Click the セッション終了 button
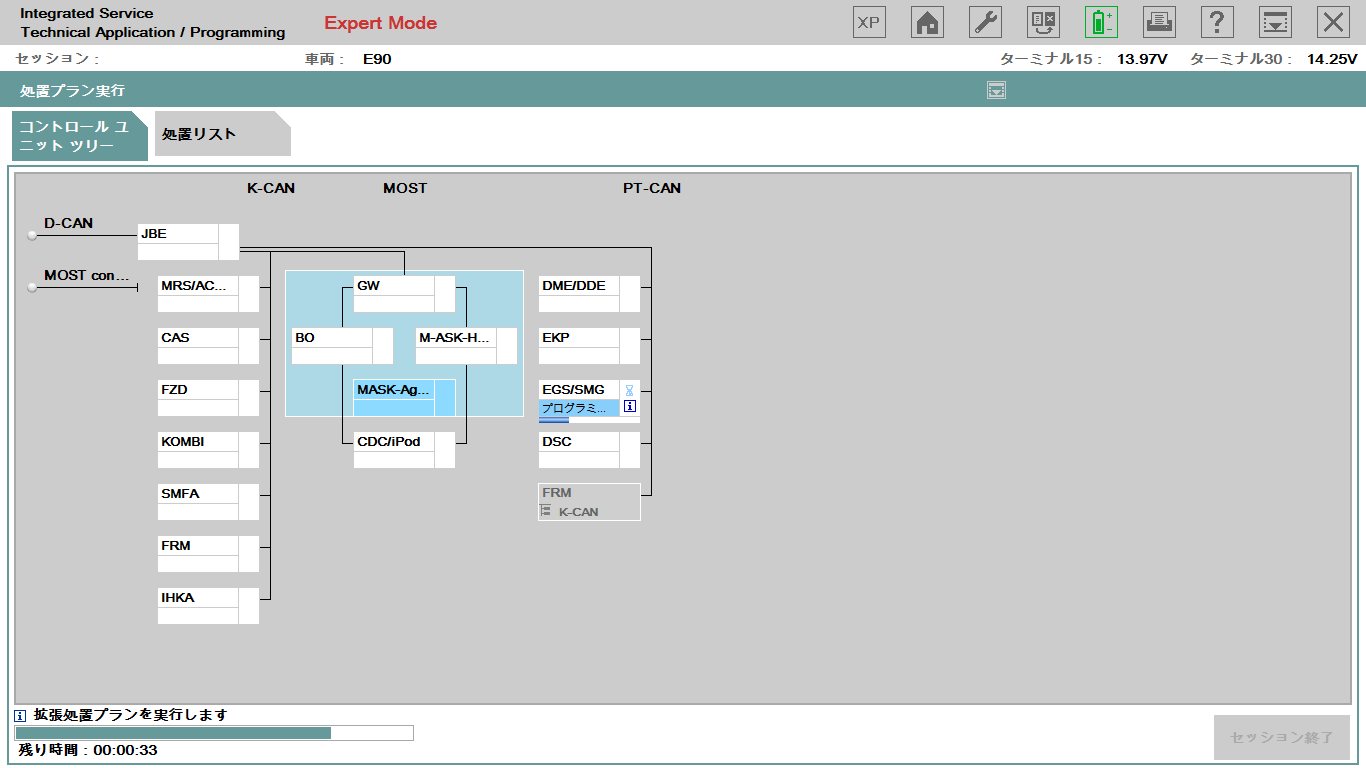The image size is (1366, 768). pos(1281,737)
